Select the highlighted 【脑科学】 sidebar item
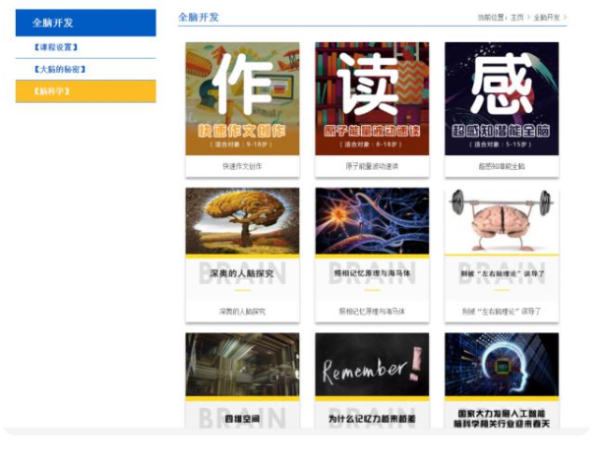 pos(86,91)
